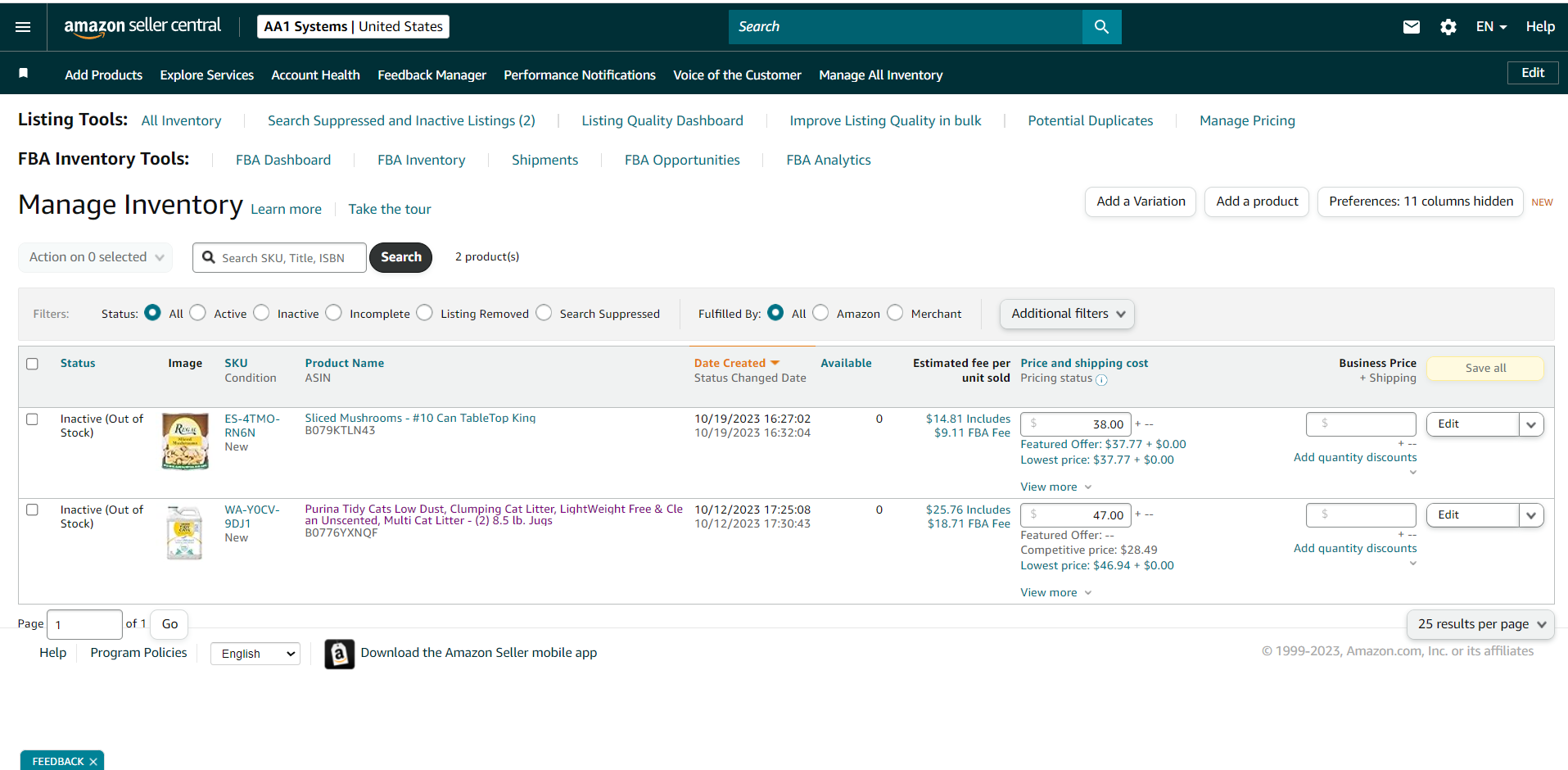Open Explore Services menu item

pyautogui.click(x=207, y=75)
